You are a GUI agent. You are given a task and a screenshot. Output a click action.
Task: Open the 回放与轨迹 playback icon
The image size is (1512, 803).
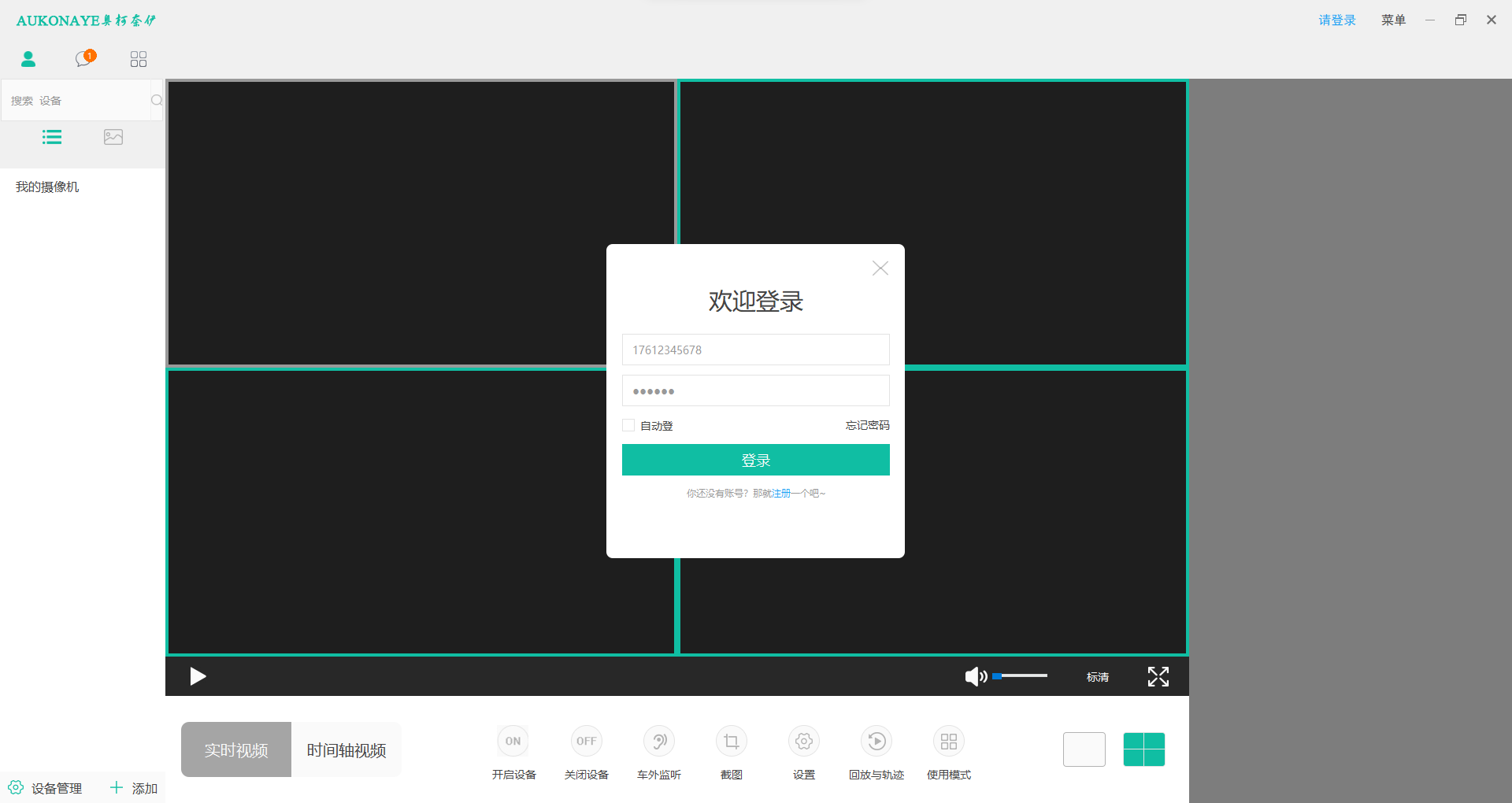pyautogui.click(x=876, y=741)
